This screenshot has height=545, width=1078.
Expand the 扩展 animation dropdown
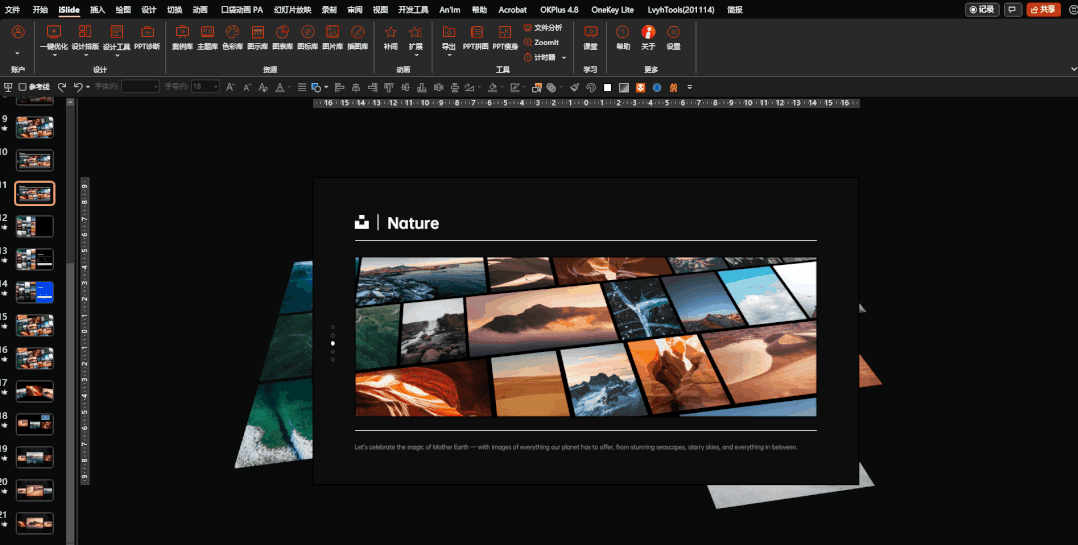click(415, 55)
